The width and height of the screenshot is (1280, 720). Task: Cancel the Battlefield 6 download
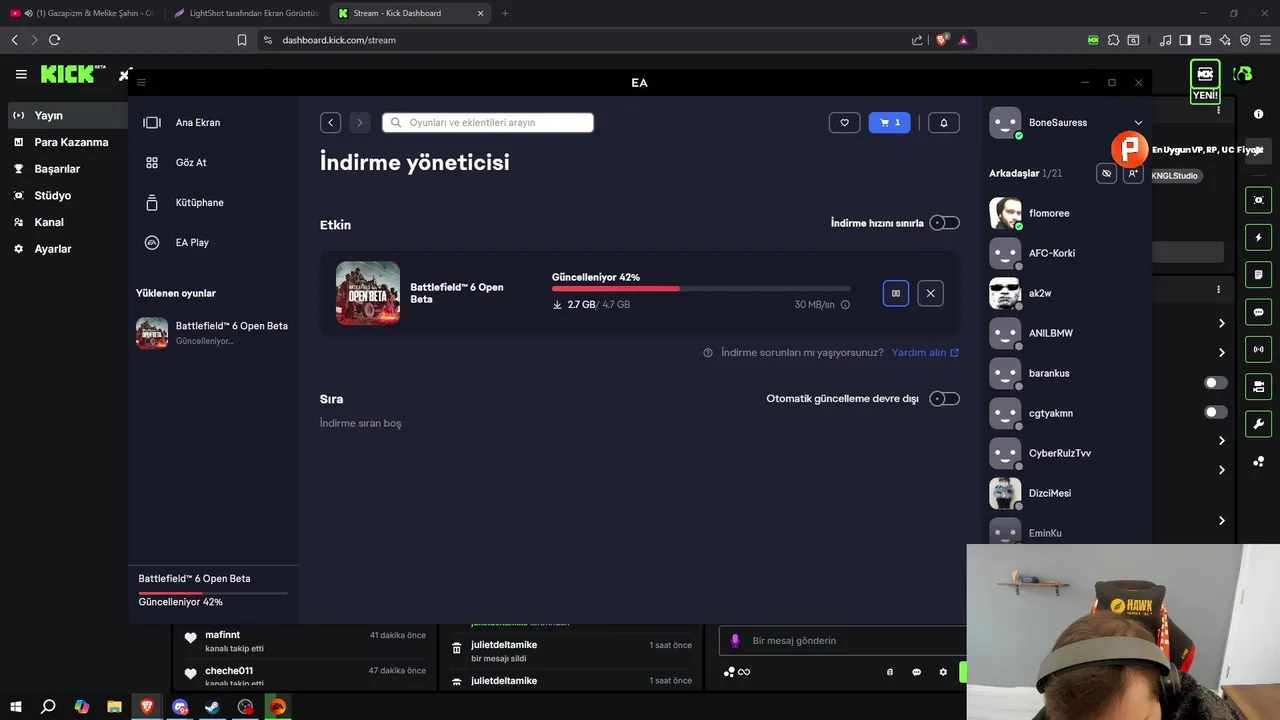930,293
